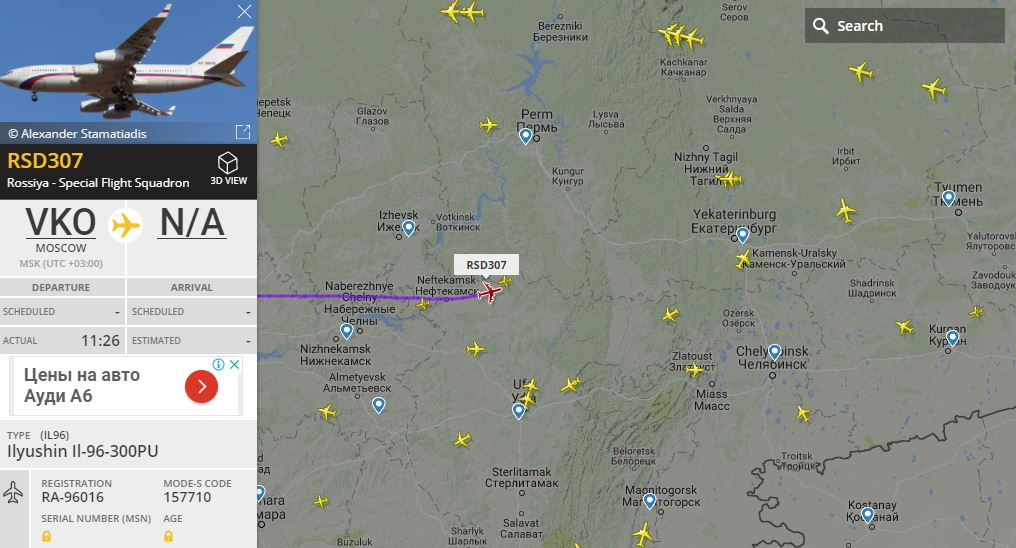
Task: Close the RSD307 flight details panel
Action: pyautogui.click(x=244, y=12)
